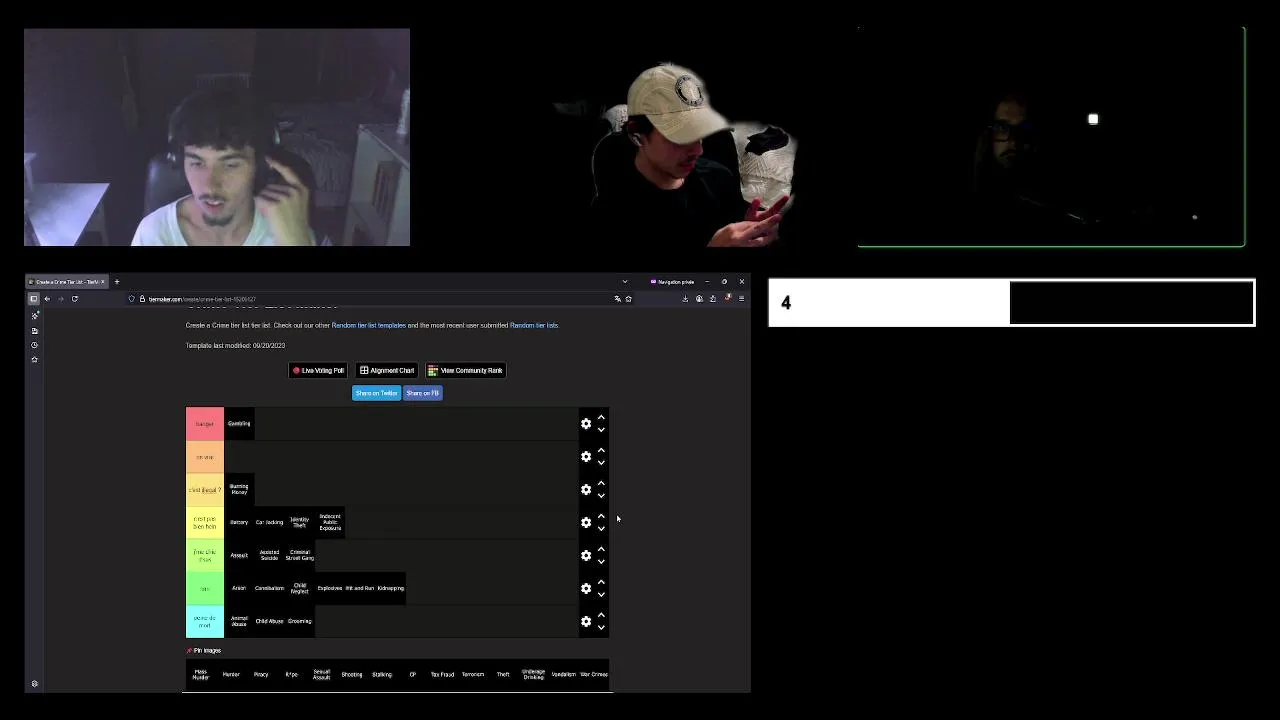Select the Create a Crime Tier List tab
Screen dimensions: 1280x720
pos(67,282)
